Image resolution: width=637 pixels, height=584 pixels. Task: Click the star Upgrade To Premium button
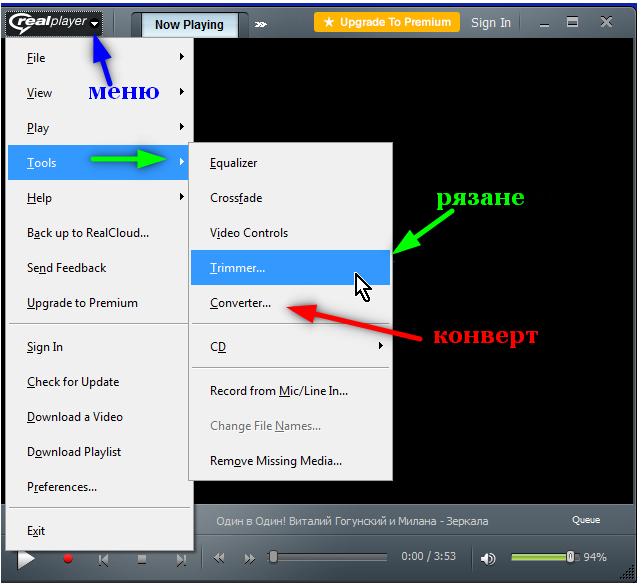coord(386,22)
